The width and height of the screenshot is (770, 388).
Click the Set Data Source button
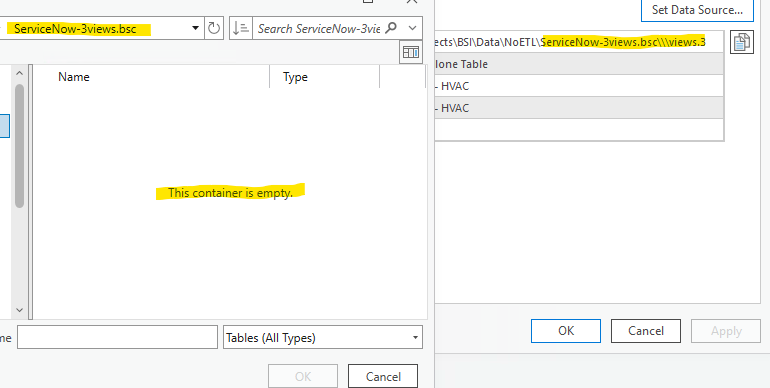click(x=697, y=9)
